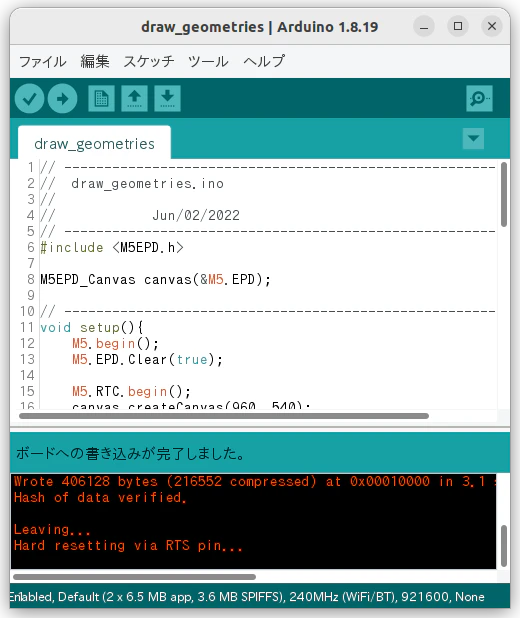Click the 'Wrote 406128 bytes' console line
This screenshot has height=618, width=520.
[254, 481]
